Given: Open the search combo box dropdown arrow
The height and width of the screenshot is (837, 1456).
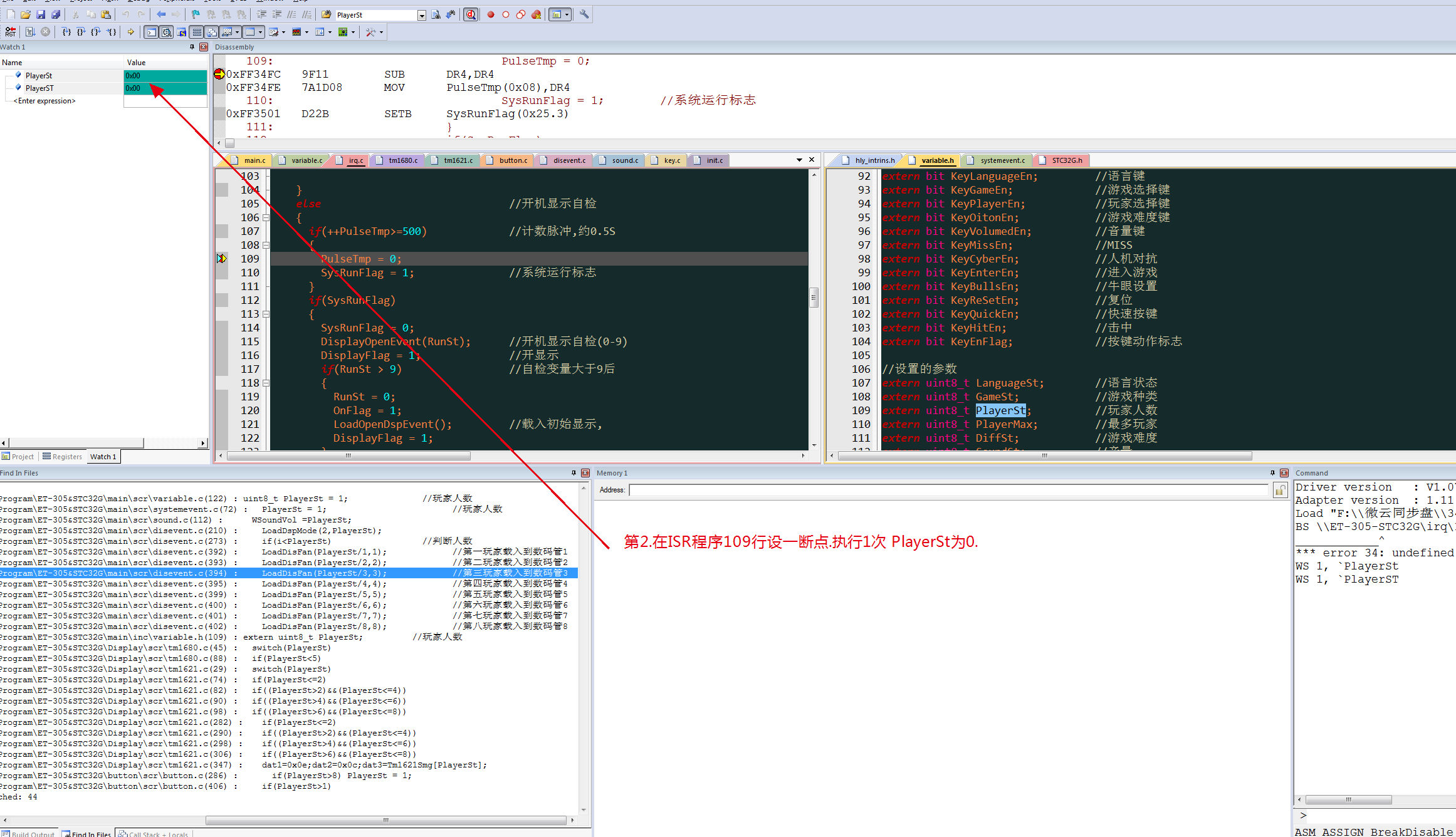Looking at the screenshot, I should [422, 15].
